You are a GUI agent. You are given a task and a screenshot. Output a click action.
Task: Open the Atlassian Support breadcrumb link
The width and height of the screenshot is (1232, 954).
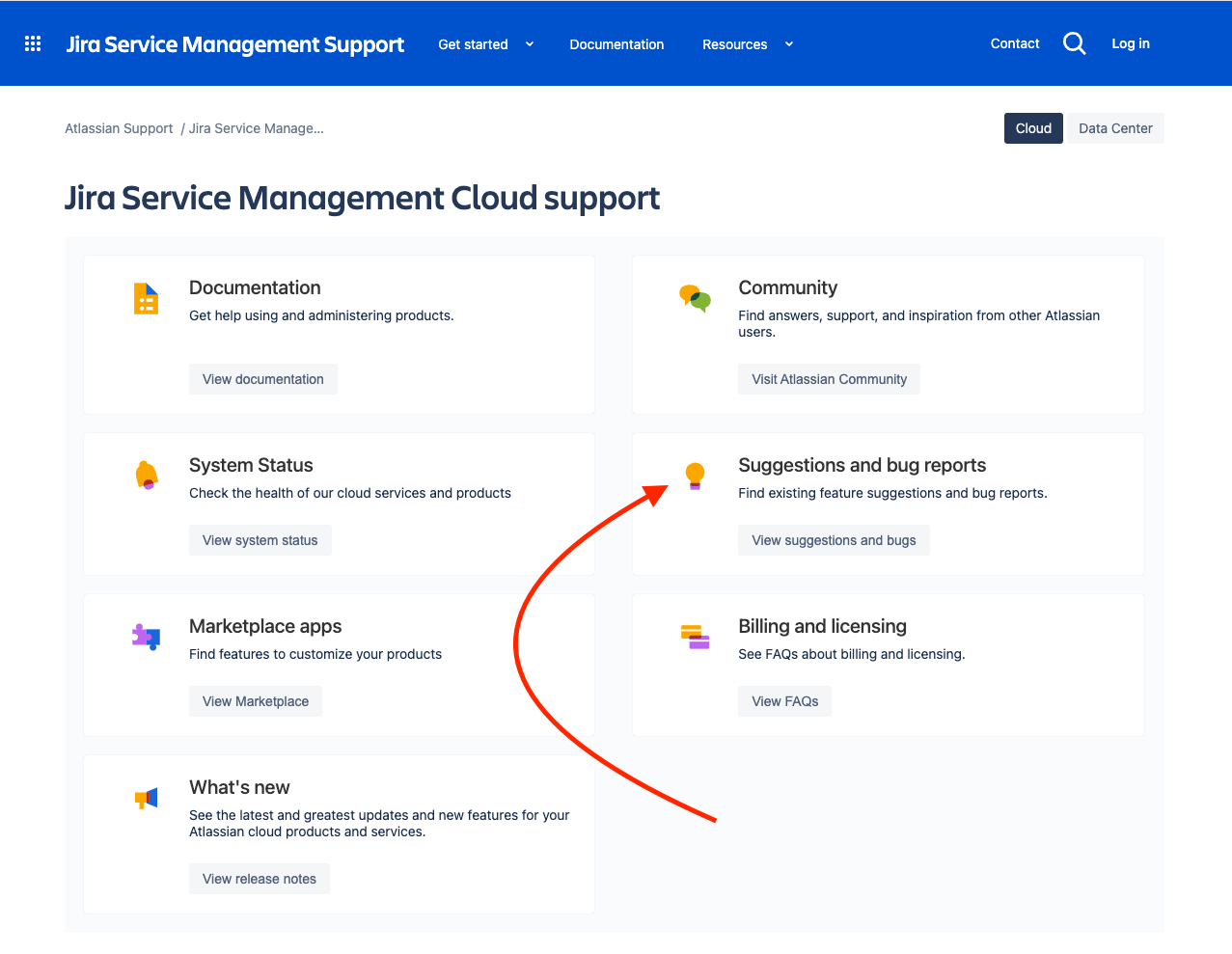click(x=118, y=127)
